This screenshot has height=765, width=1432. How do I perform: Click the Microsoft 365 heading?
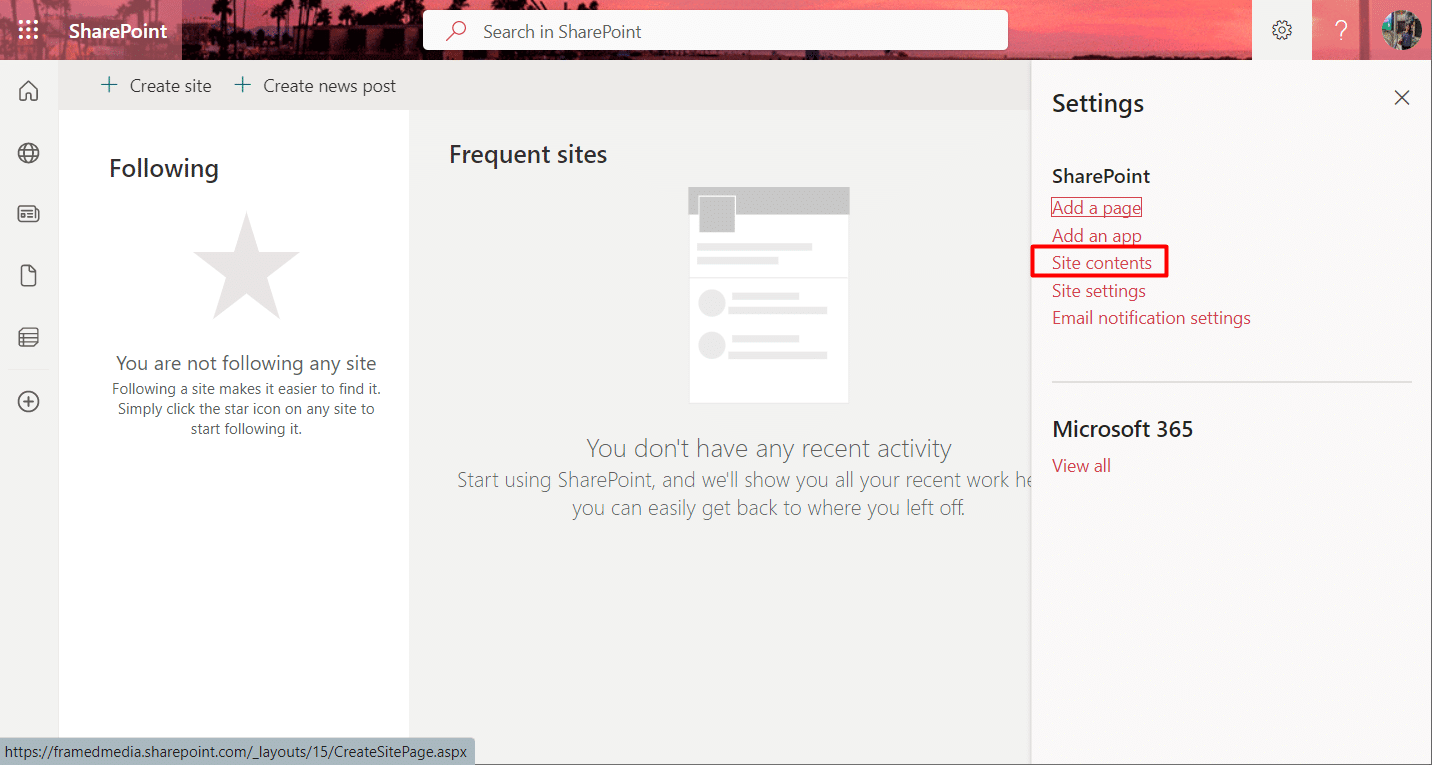click(x=1123, y=429)
